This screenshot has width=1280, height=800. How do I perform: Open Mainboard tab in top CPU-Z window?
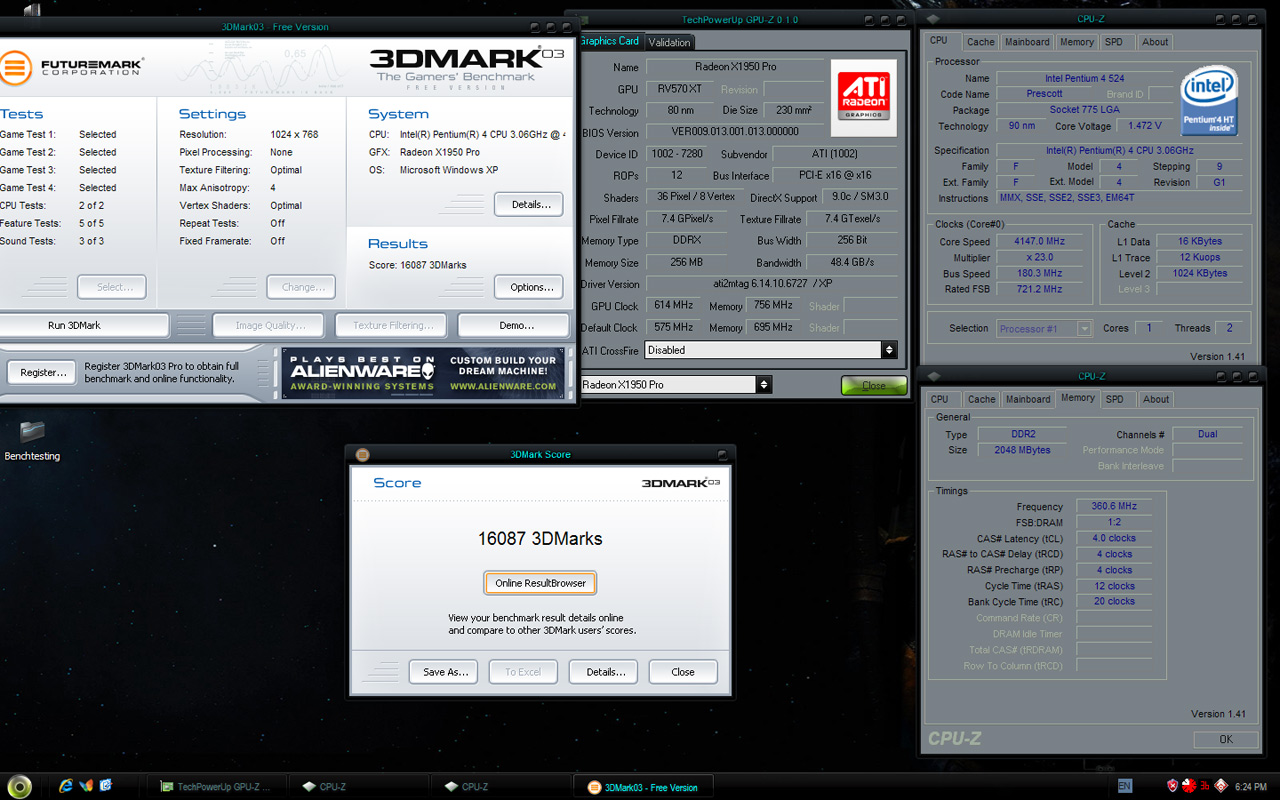click(x=1027, y=42)
